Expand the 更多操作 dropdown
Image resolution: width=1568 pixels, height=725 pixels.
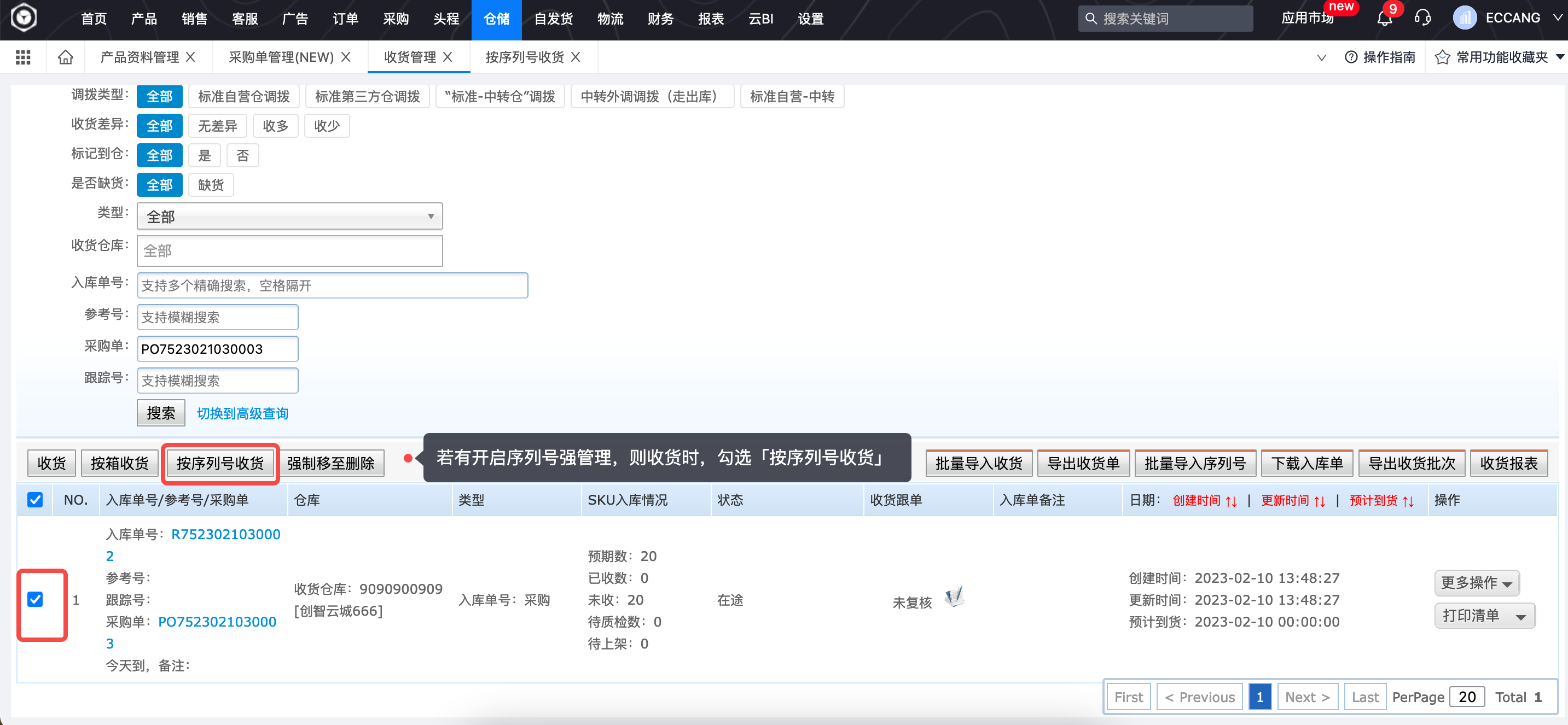click(1476, 583)
